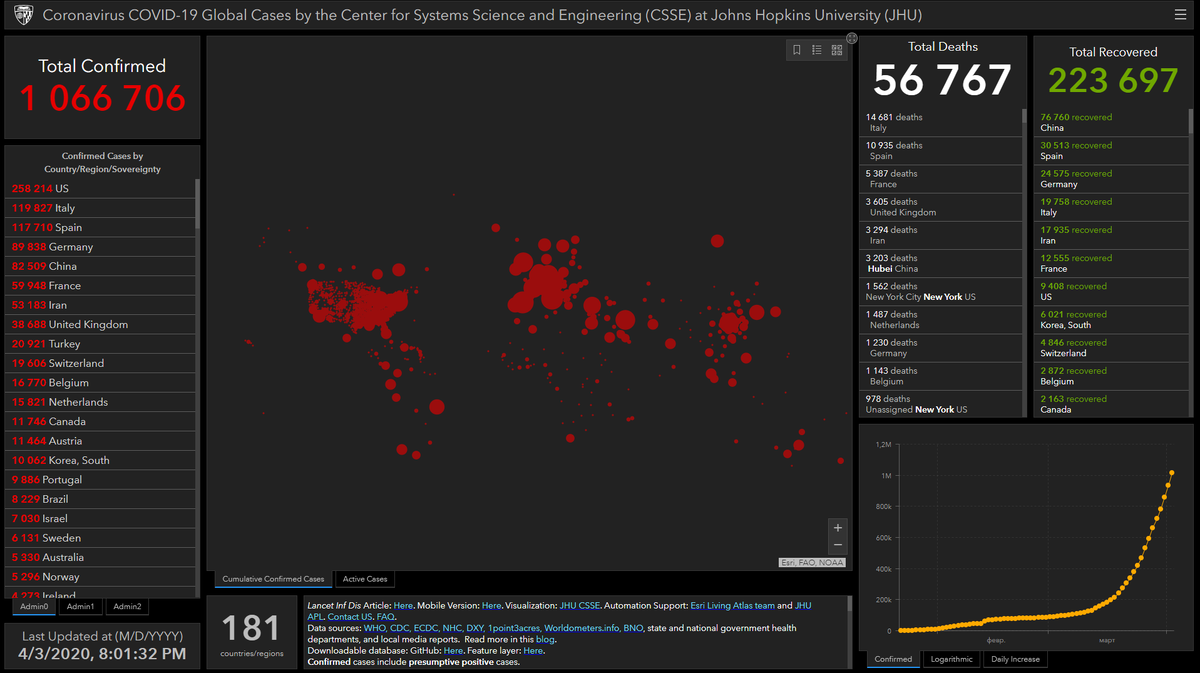The width and height of the screenshot is (1200, 673).
Task: Click the Johns Hopkins shield logo
Action: (x=23, y=15)
